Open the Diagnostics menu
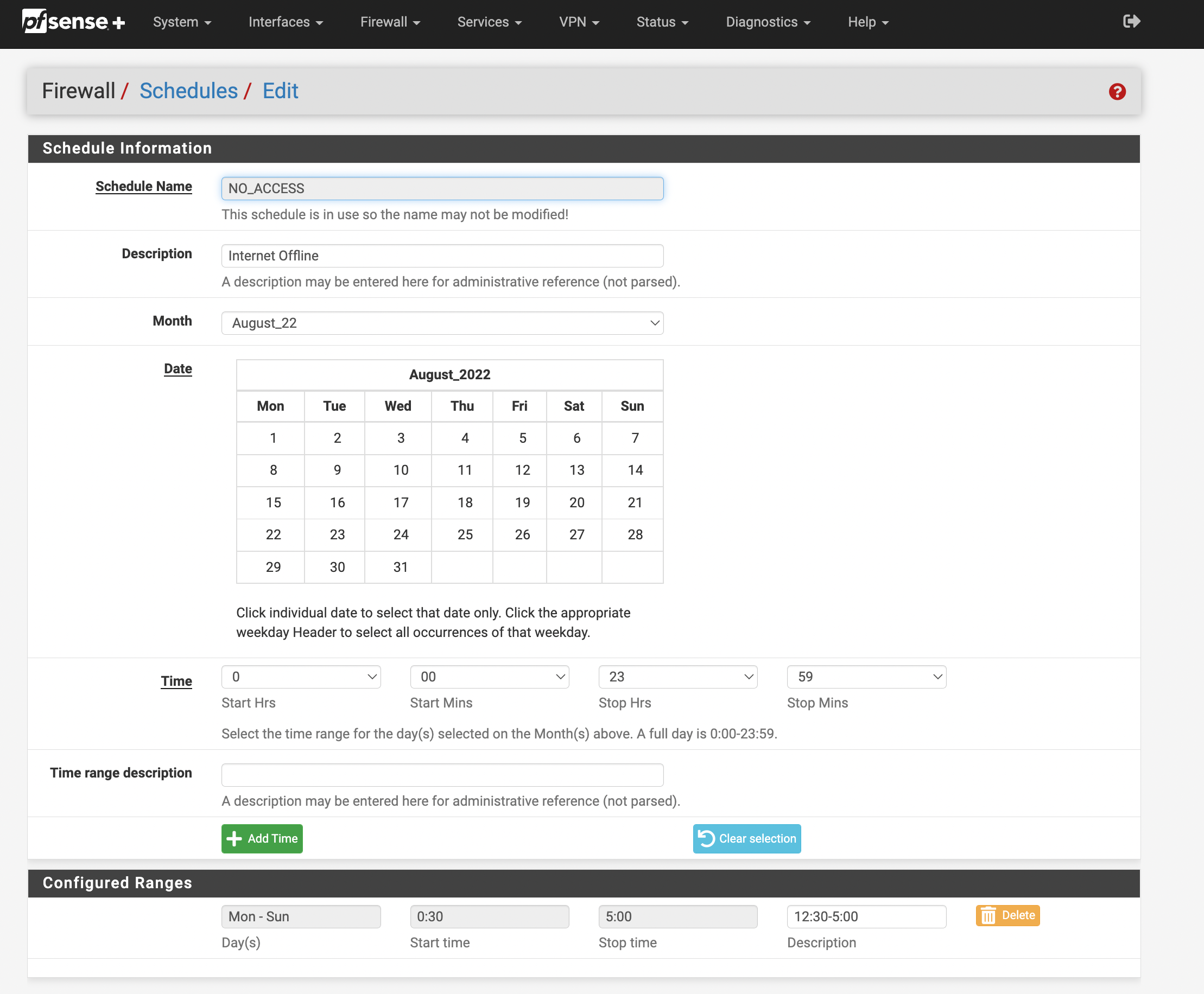 [768, 22]
